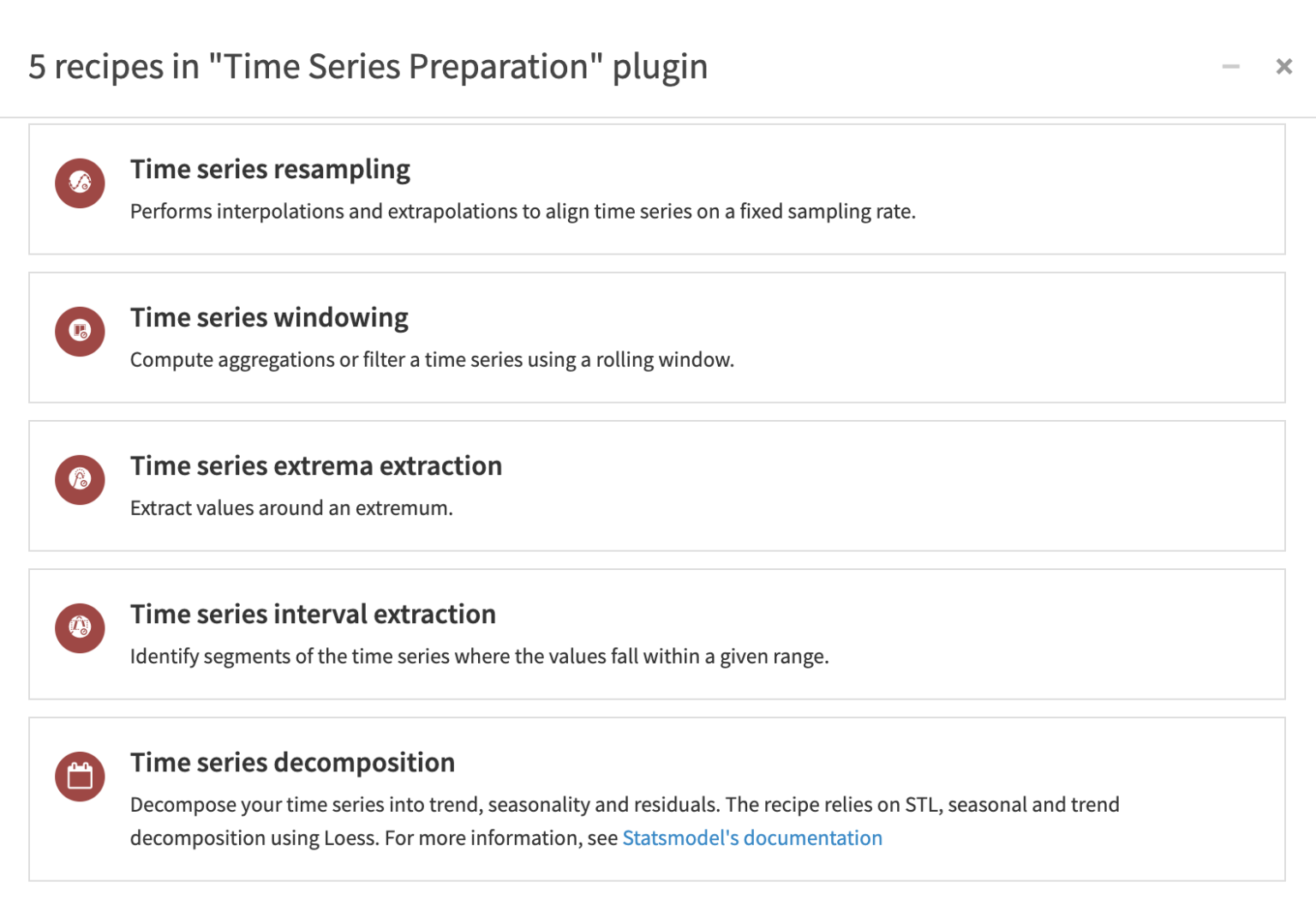
Task: Click the interval extraction description text
Action: pos(479,656)
